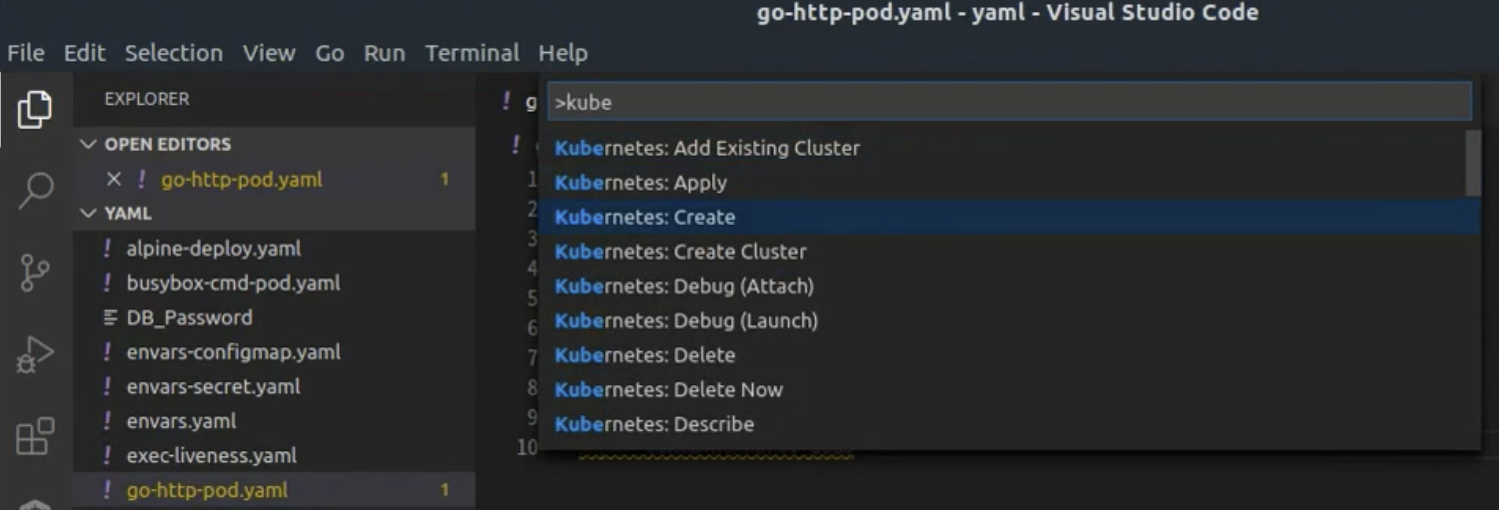Image resolution: width=1499 pixels, height=510 pixels.
Task: Close go-http-pod.yaml in Open Editors
Action: (x=113, y=179)
